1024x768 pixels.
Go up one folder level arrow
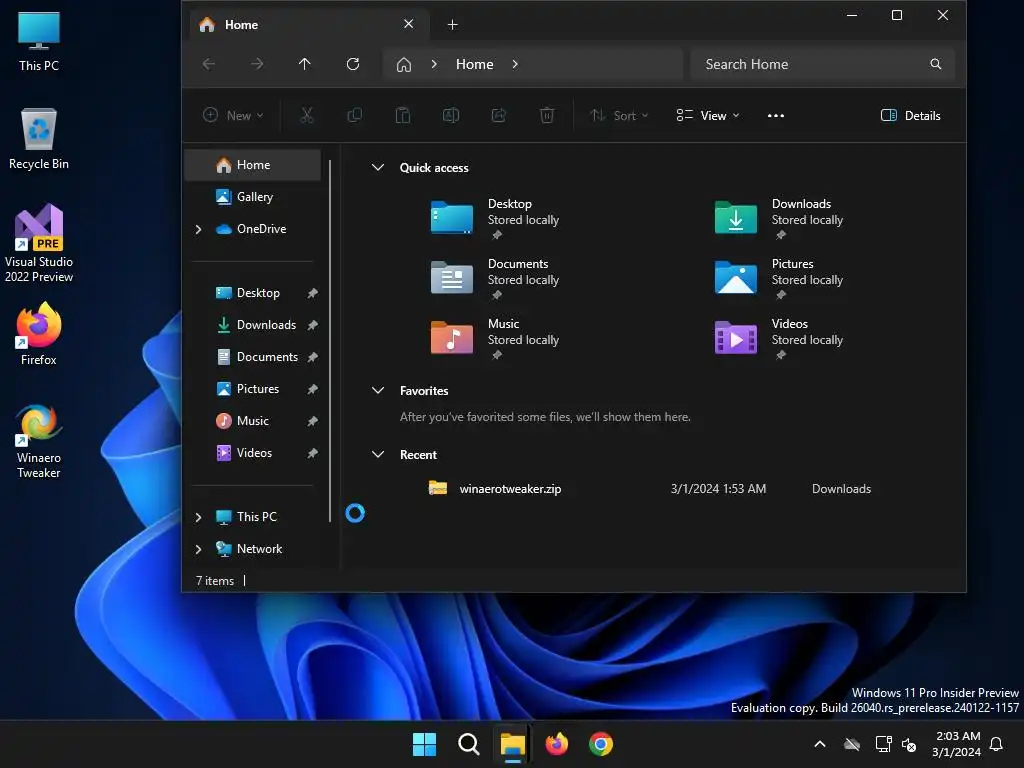tap(304, 64)
